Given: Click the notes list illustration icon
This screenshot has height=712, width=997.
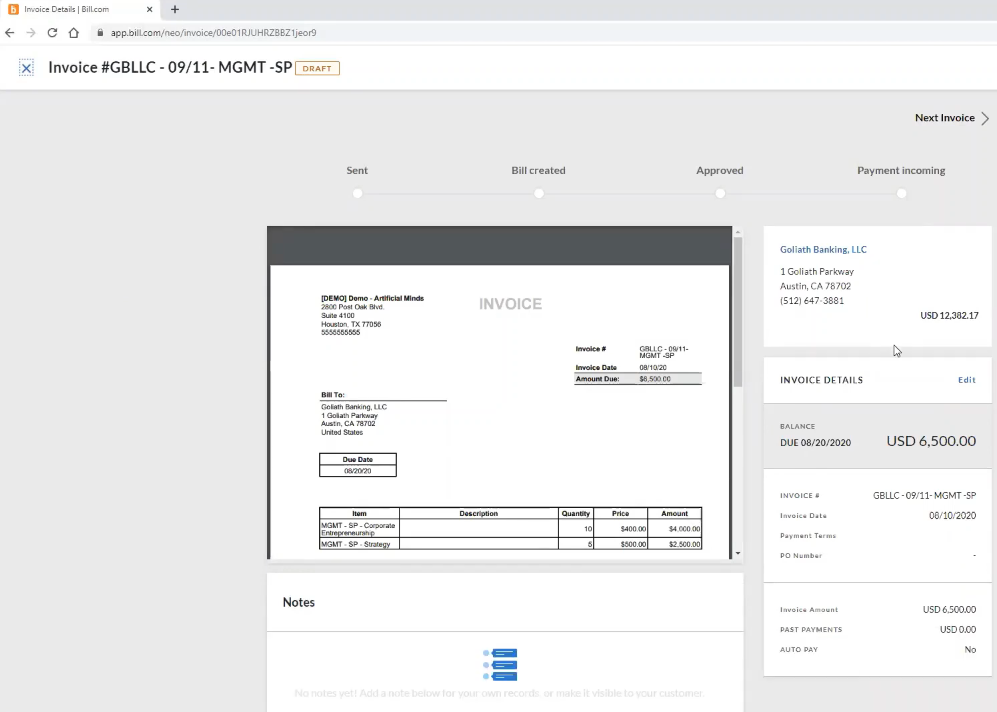Looking at the screenshot, I should pos(500,664).
